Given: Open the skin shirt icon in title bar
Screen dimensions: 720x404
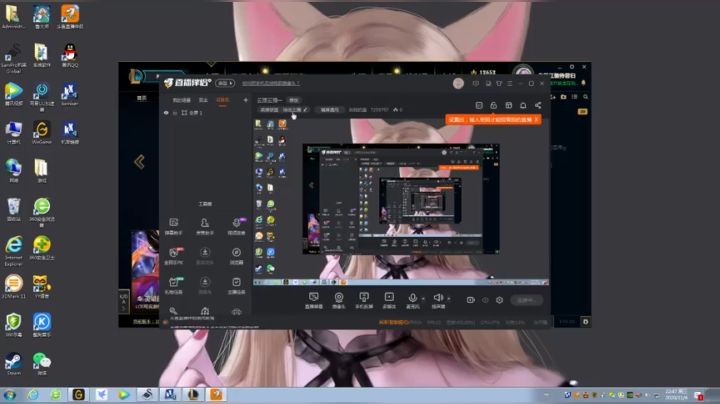Looking at the screenshot, I should (x=499, y=84).
